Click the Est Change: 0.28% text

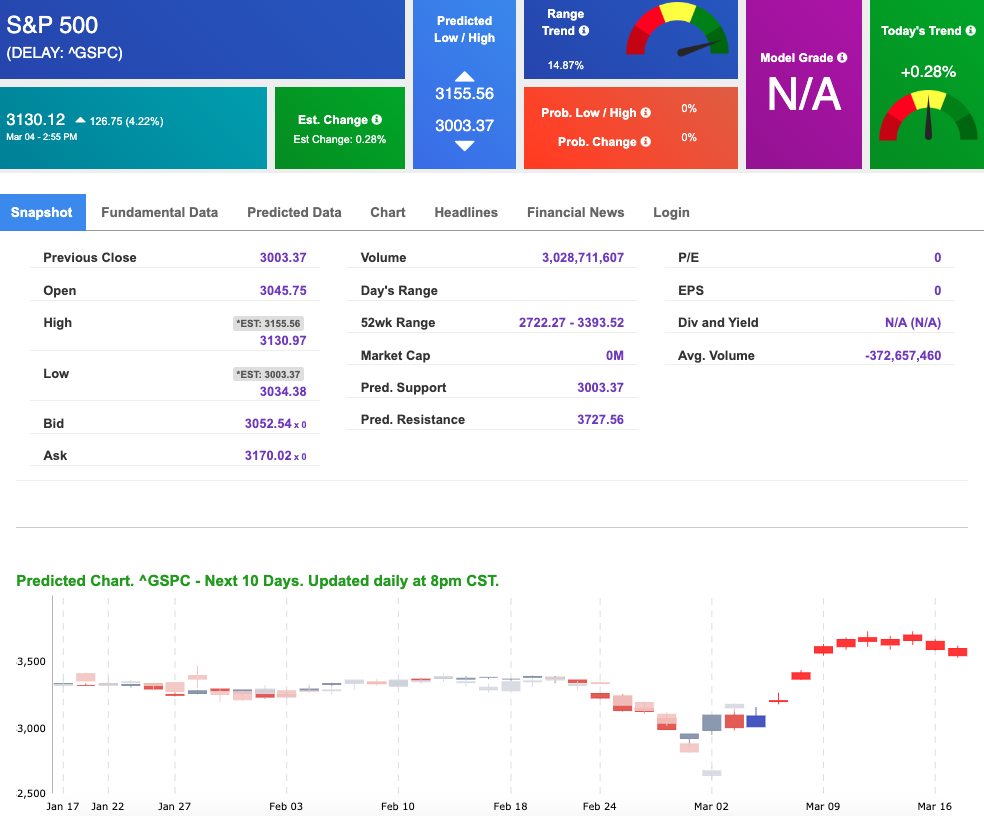point(340,139)
